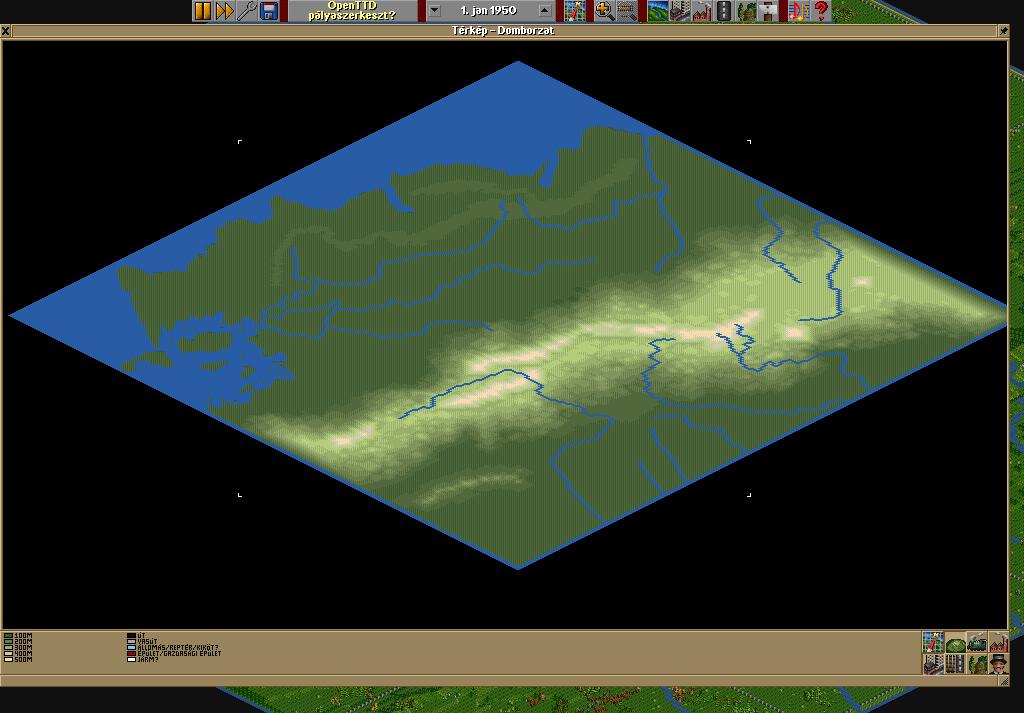Click the '400M' legend label
This screenshot has width=1024, height=713.
23,654
